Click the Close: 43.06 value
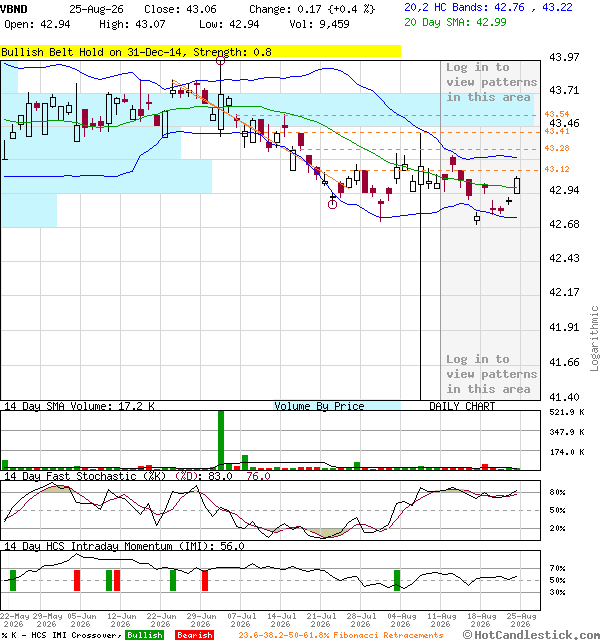This screenshot has height=640, width=600. (x=180, y=9)
